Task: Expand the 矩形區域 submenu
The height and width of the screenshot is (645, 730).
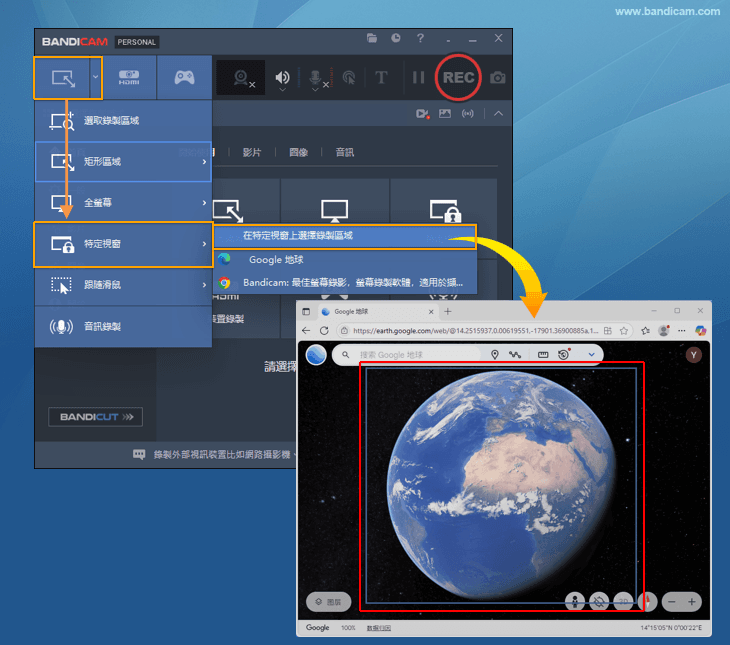Action: [x=123, y=162]
